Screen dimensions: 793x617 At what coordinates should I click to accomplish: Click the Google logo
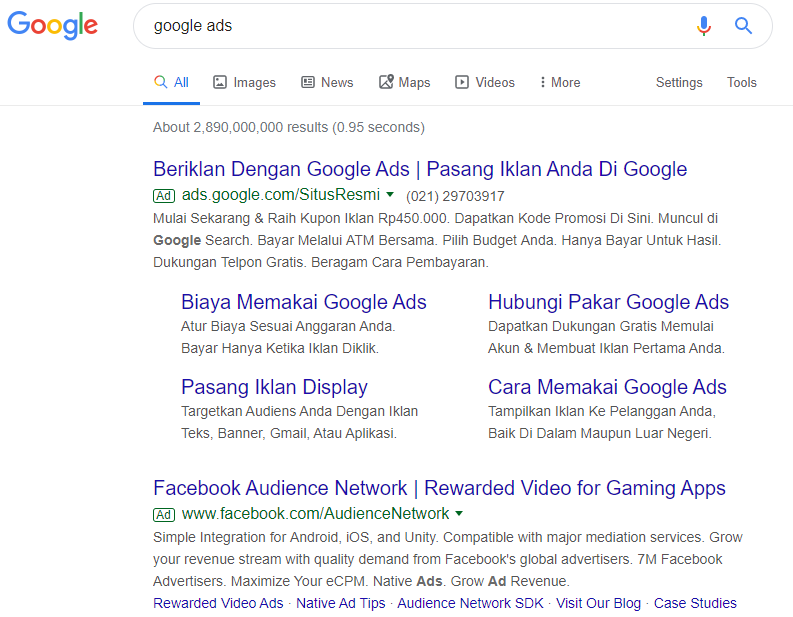[53, 25]
